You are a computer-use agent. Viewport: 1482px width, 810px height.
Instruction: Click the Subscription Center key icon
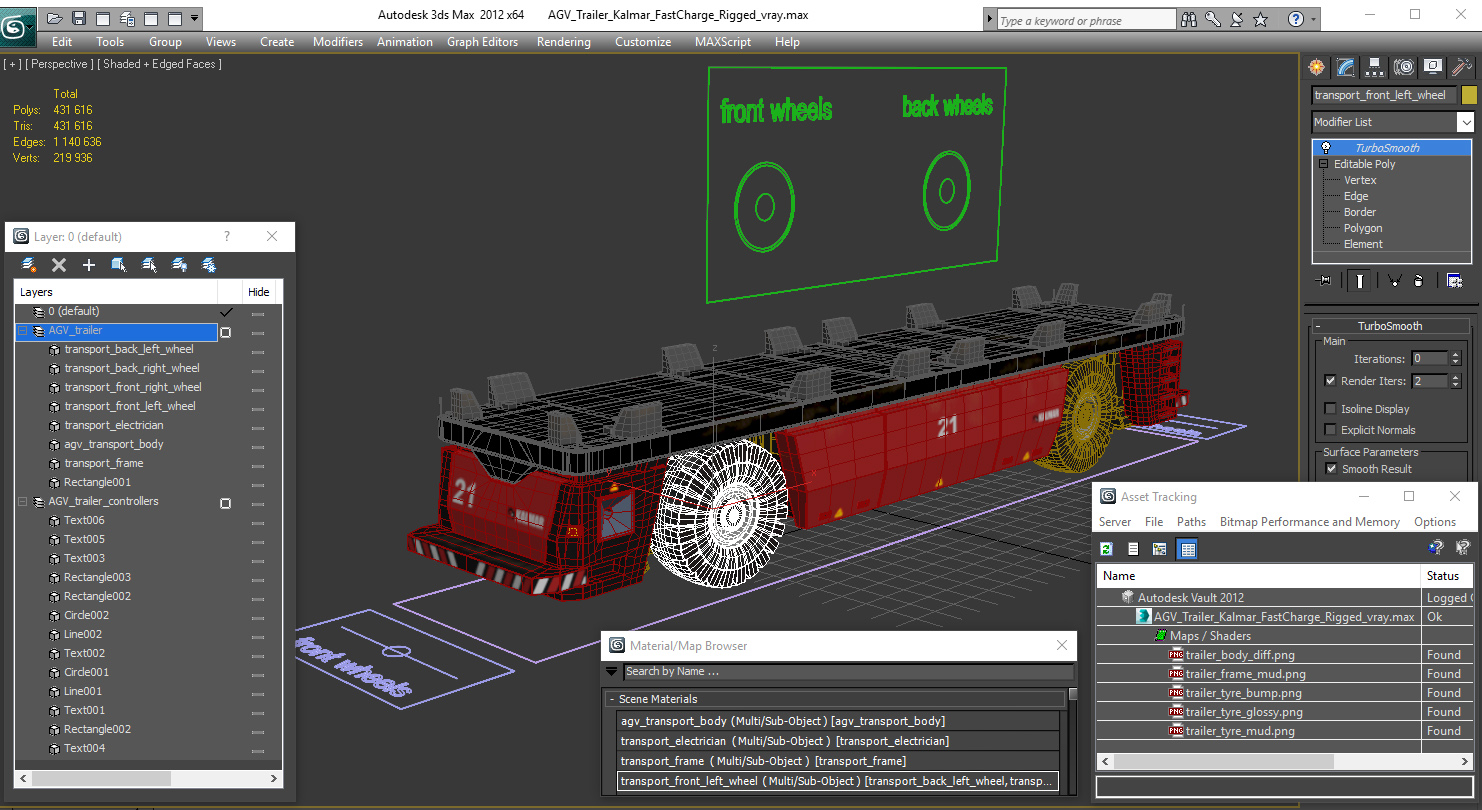point(1213,19)
